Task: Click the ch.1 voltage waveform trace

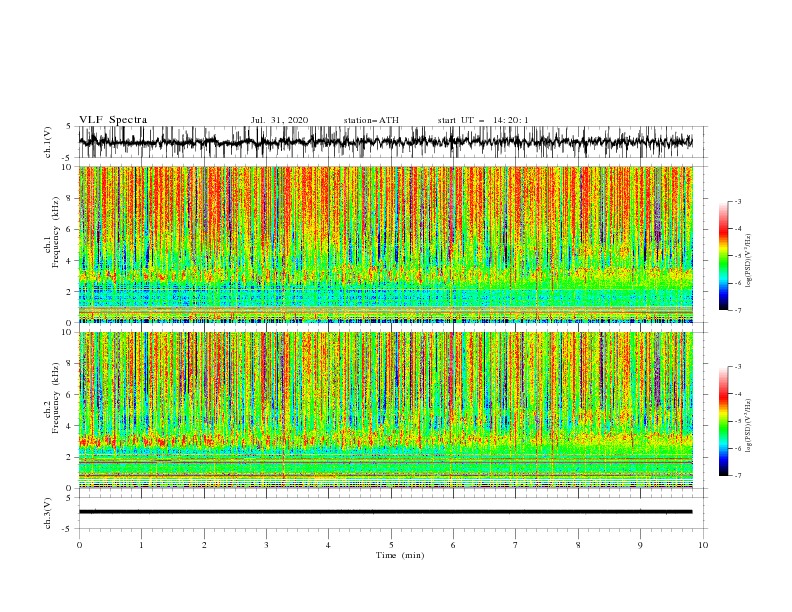Action: coord(385,142)
